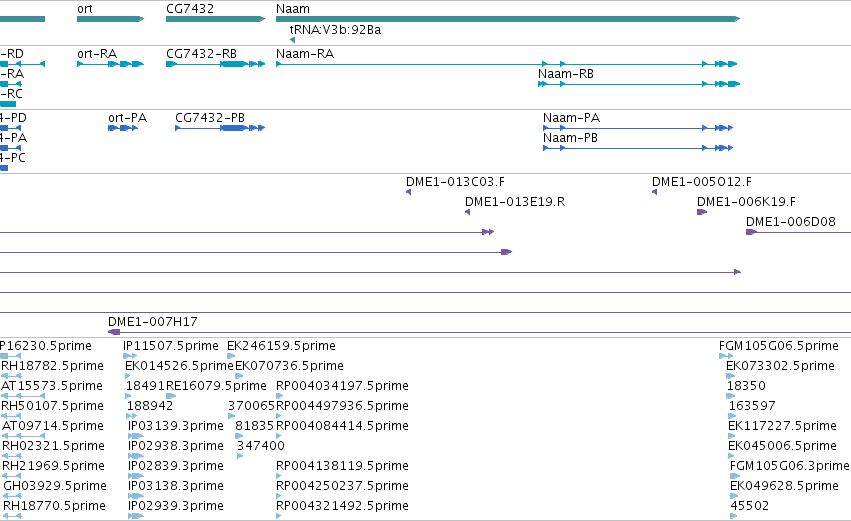The image size is (851, 521).
Task: Click EST RP004138119.5prime
Action: point(342,466)
